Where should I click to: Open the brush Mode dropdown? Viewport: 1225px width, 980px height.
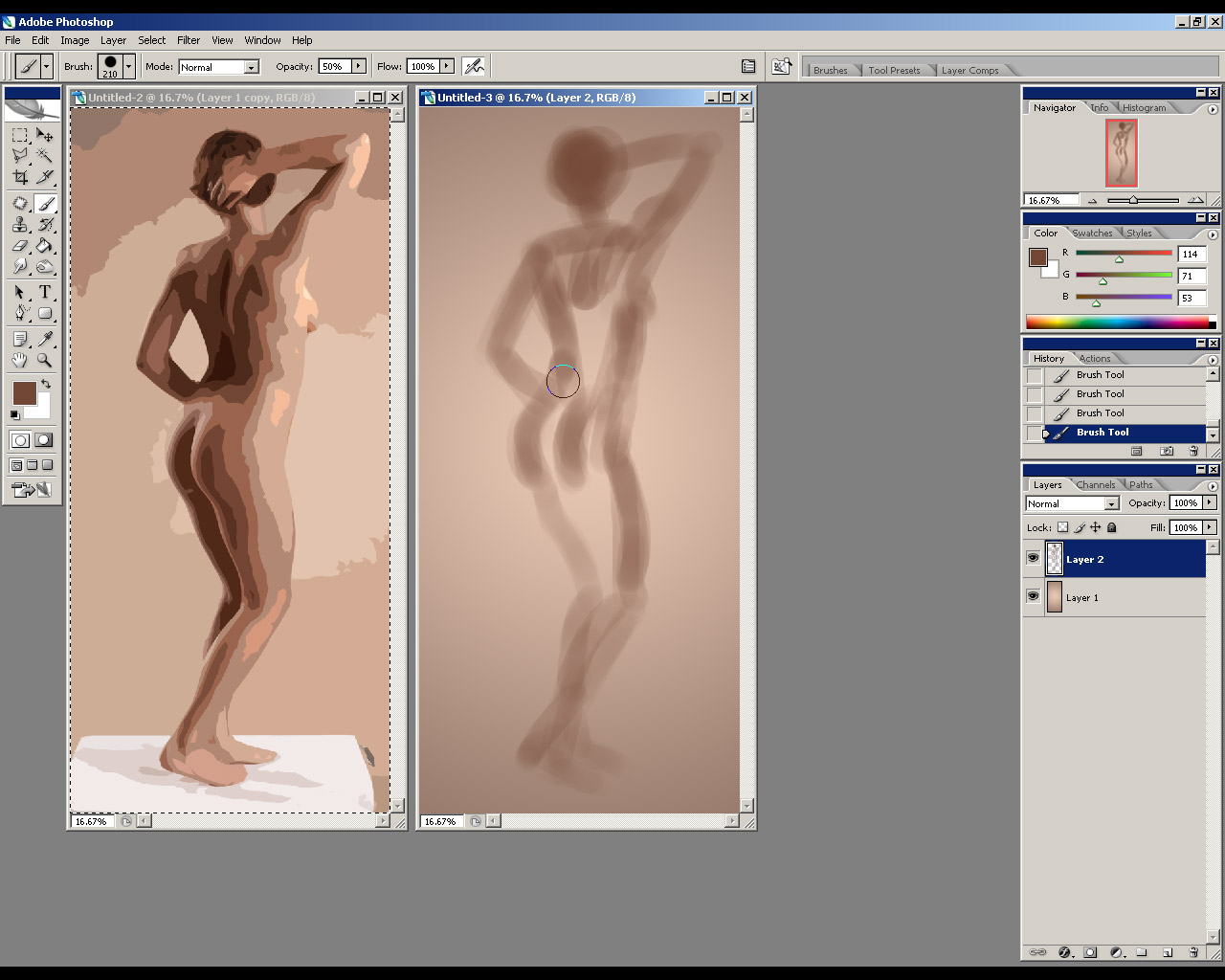coord(251,67)
